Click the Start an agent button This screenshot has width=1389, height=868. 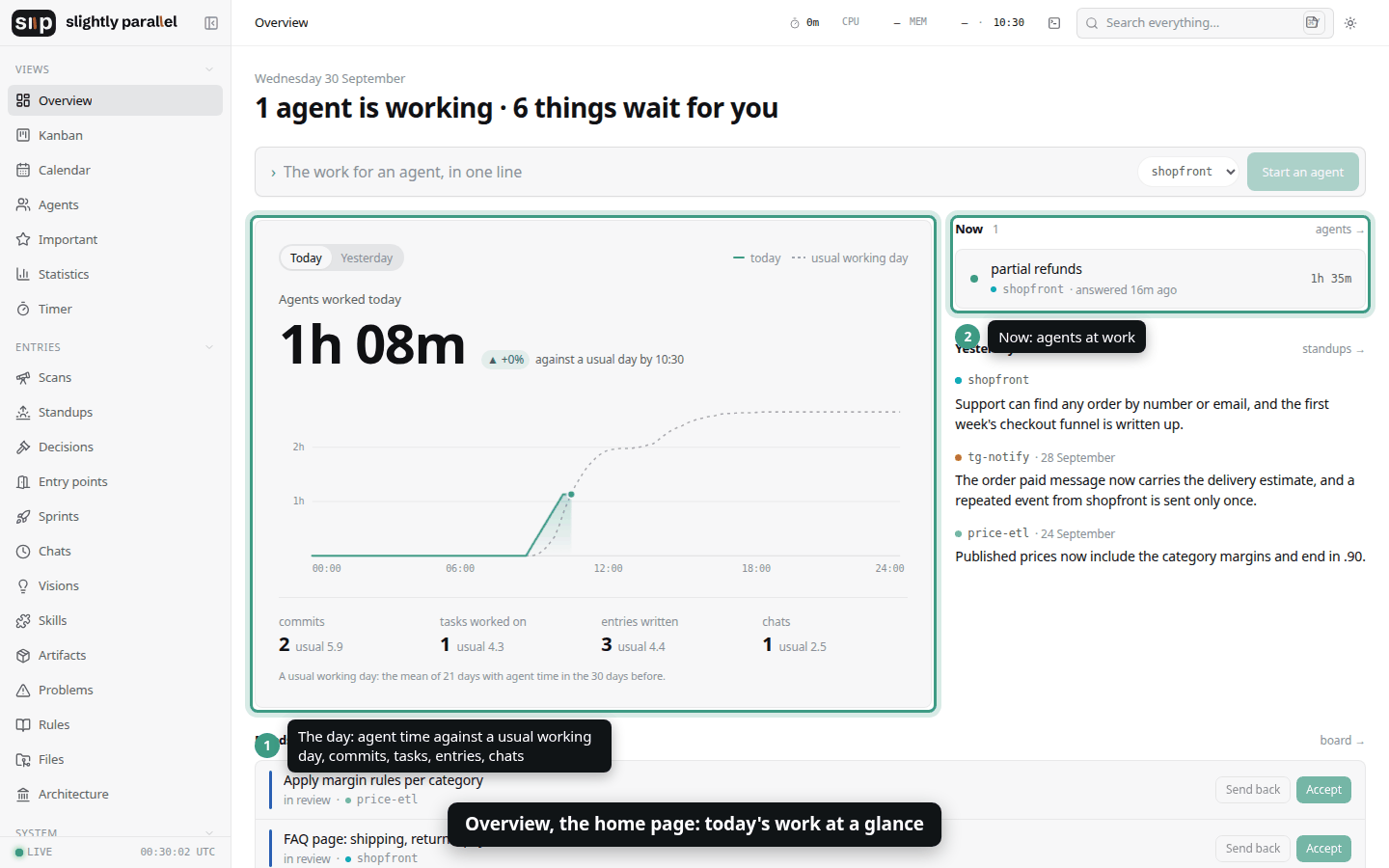click(1302, 172)
